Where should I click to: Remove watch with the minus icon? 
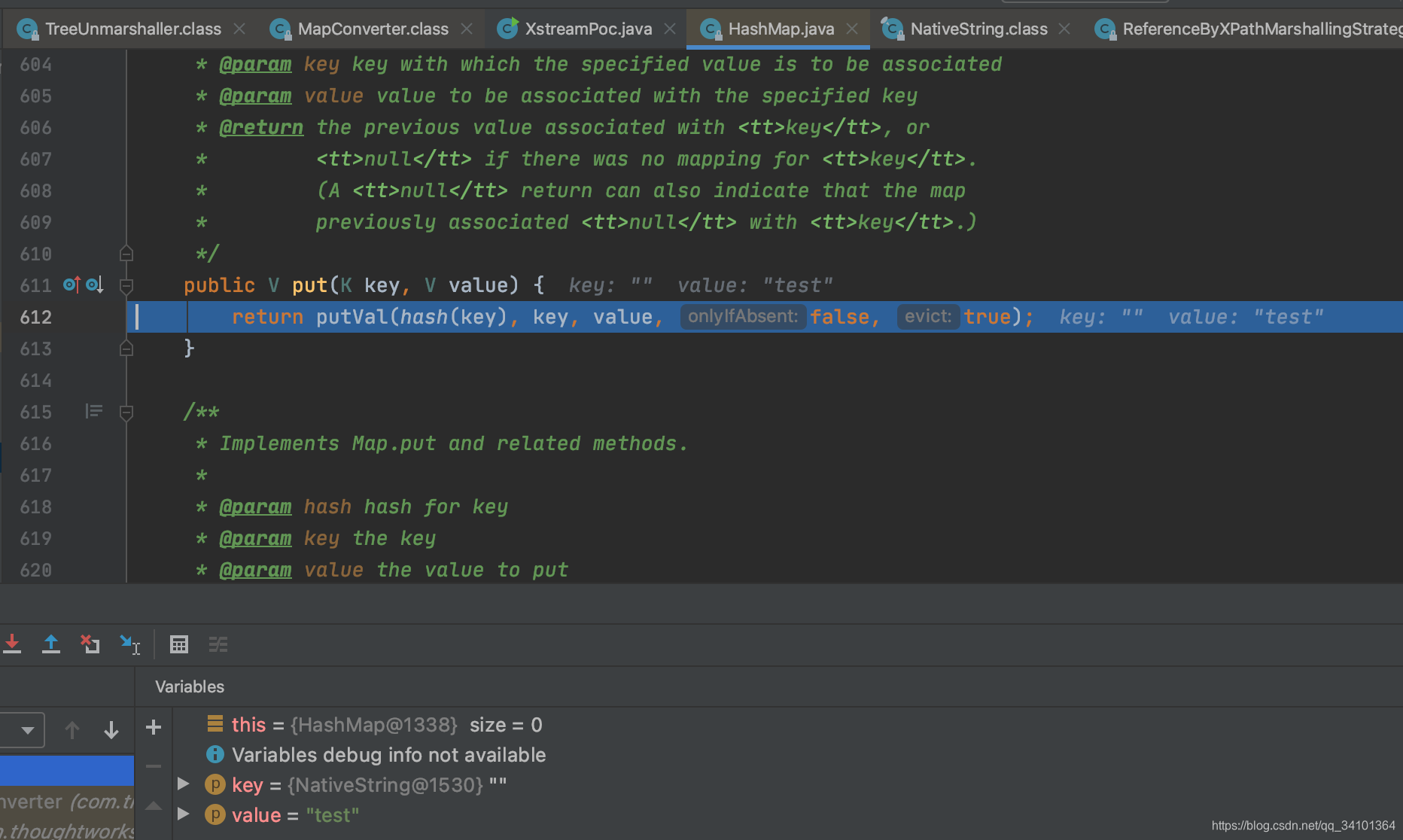(154, 766)
